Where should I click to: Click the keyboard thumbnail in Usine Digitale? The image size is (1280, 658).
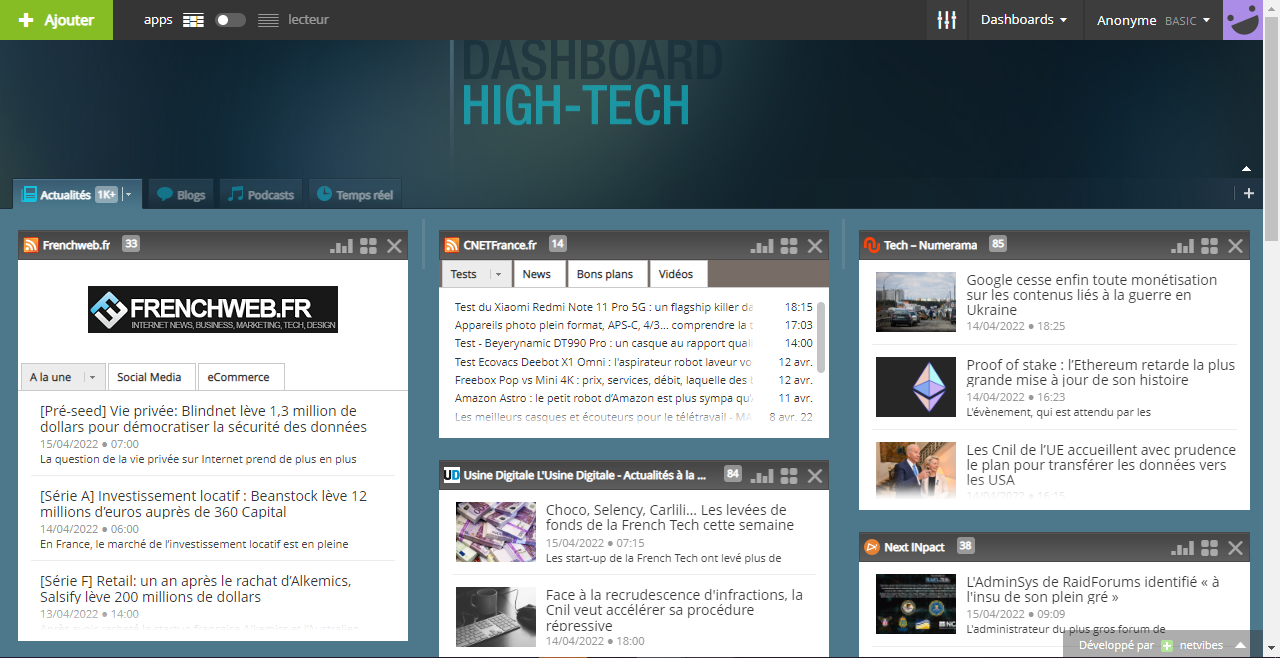click(x=496, y=617)
